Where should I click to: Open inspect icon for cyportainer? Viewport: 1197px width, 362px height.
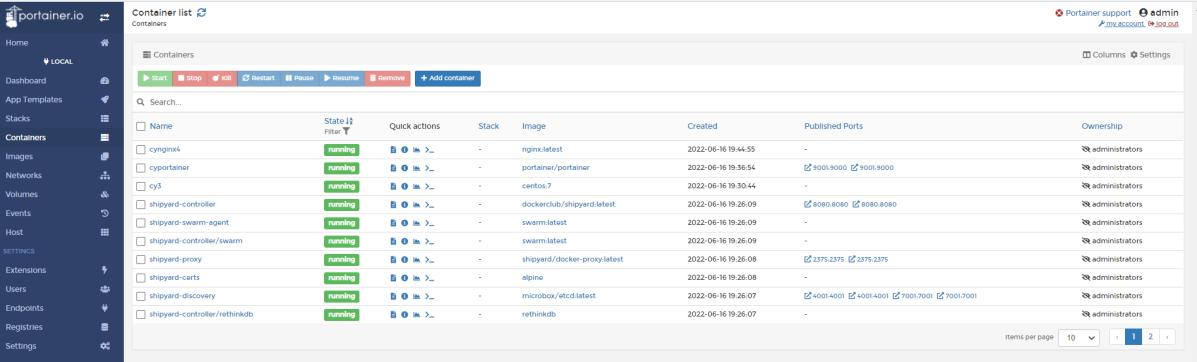[x=405, y=168]
